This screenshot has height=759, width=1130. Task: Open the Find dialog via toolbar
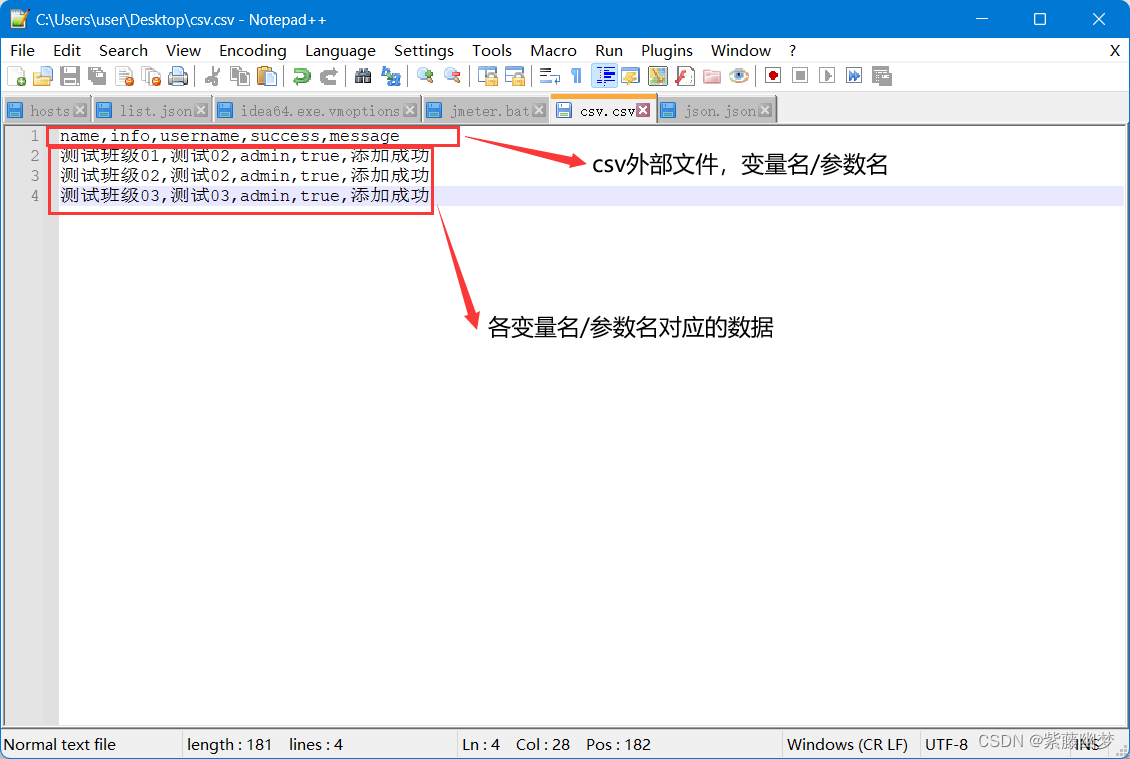coord(362,76)
